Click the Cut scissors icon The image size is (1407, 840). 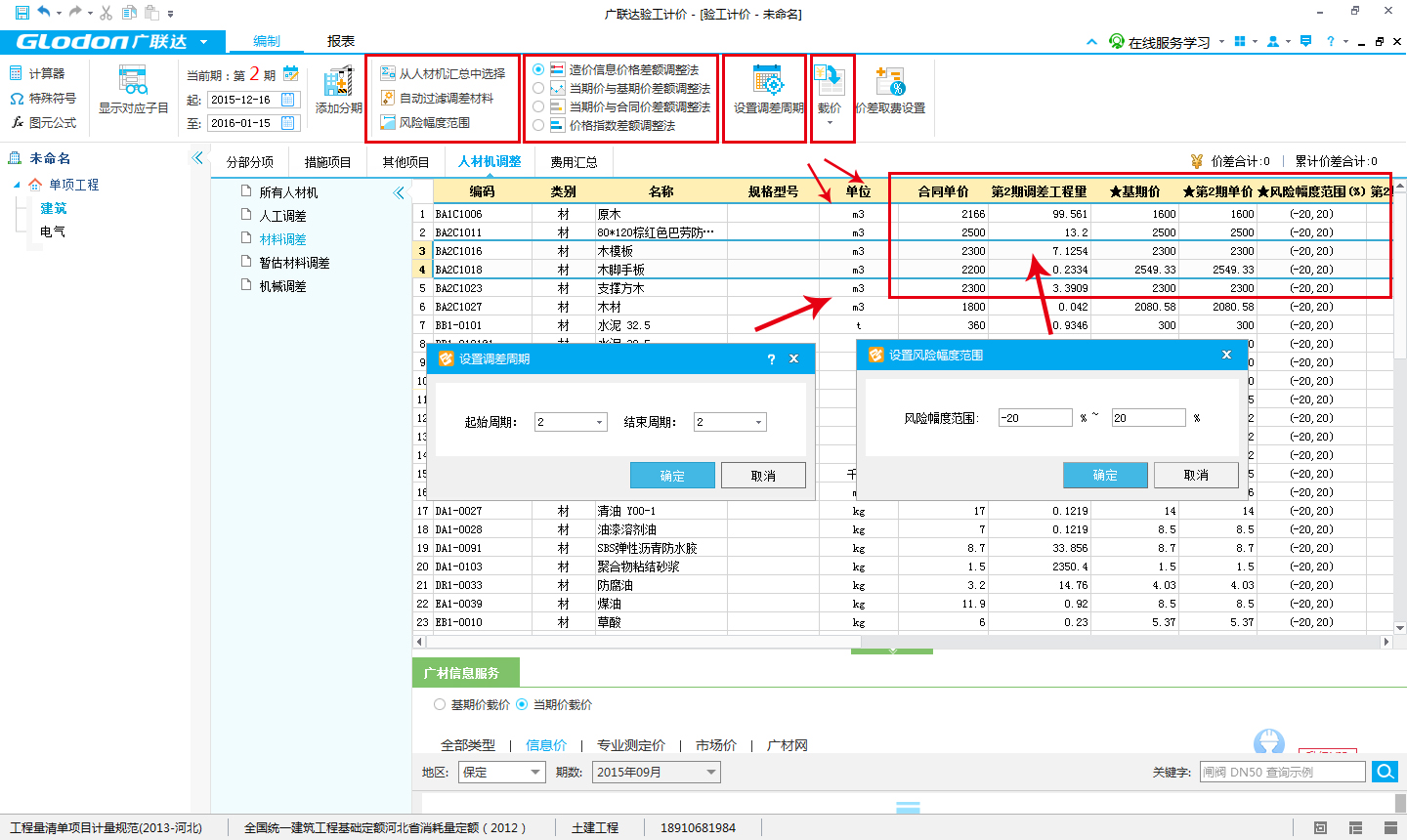tap(106, 13)
